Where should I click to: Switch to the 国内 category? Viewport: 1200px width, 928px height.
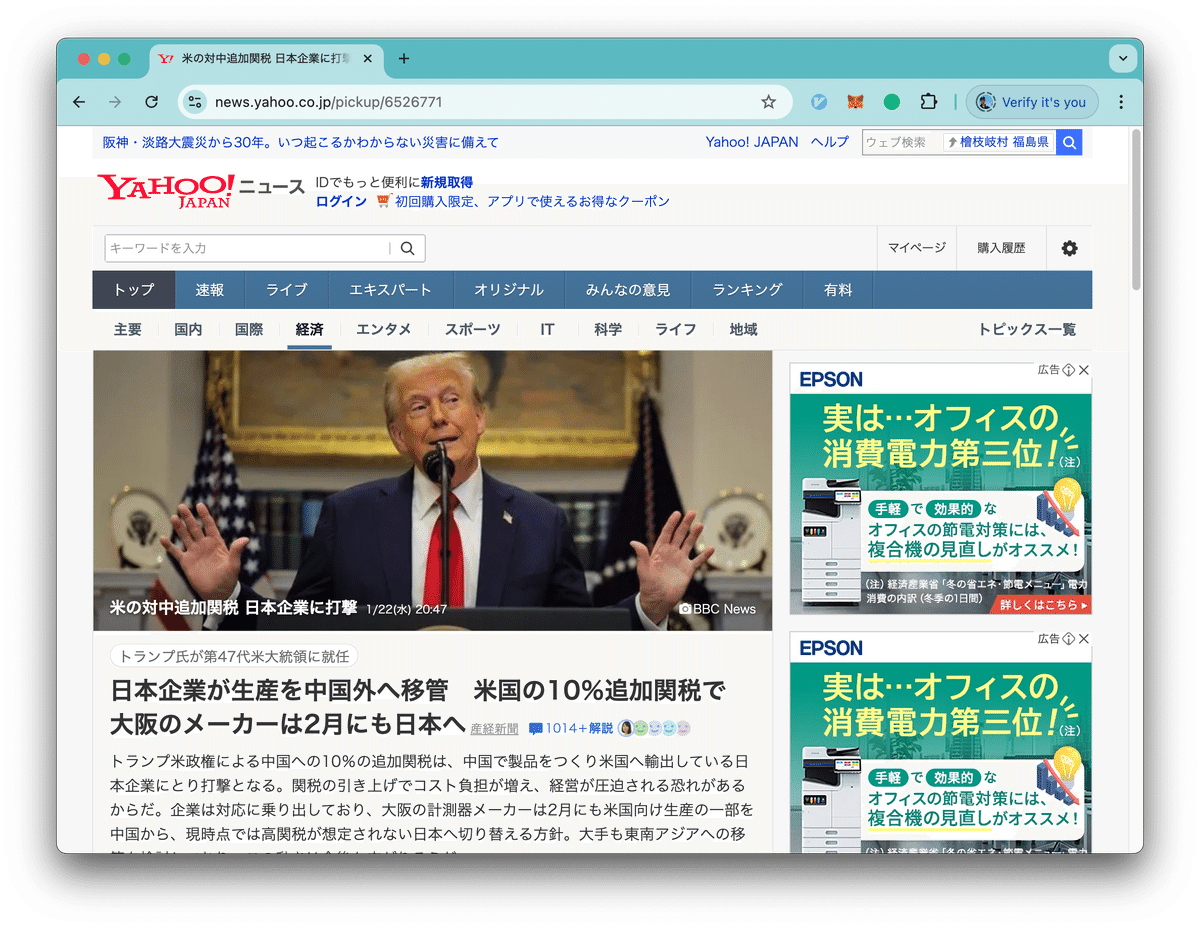pyautogui.click(x=188, y=329)
